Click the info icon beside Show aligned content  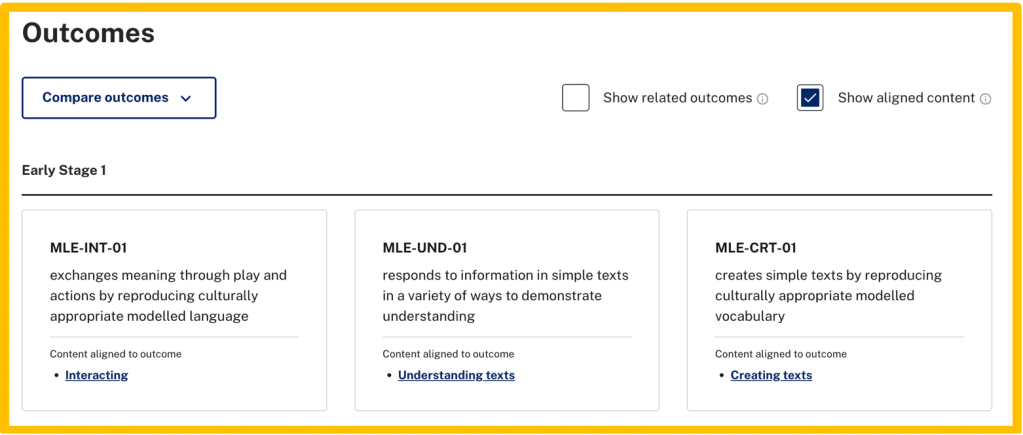985,99
